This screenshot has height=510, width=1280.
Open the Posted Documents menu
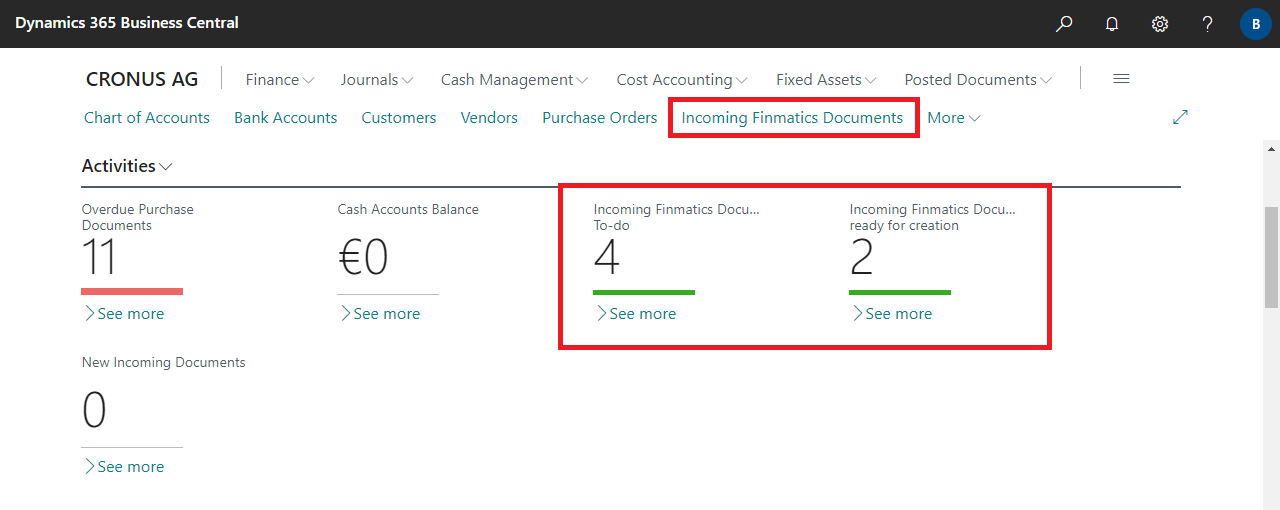click(977, 79)
